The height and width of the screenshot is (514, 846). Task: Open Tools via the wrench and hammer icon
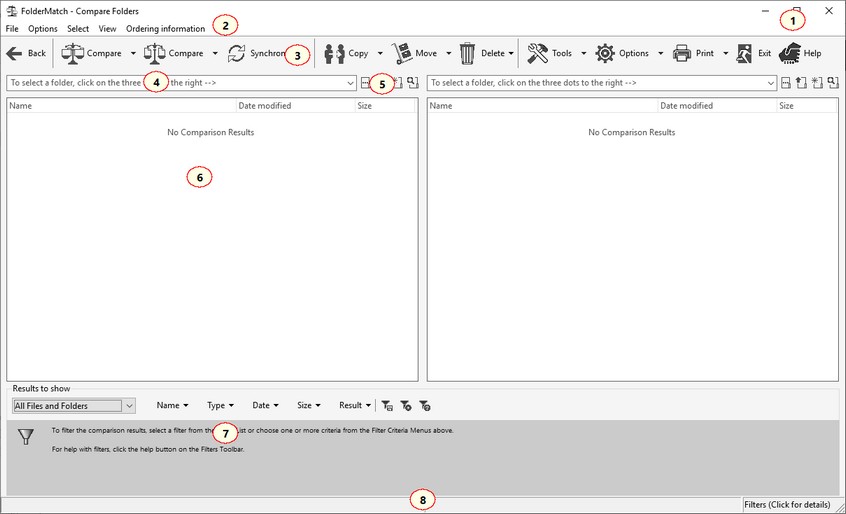[x=537, y=53]
